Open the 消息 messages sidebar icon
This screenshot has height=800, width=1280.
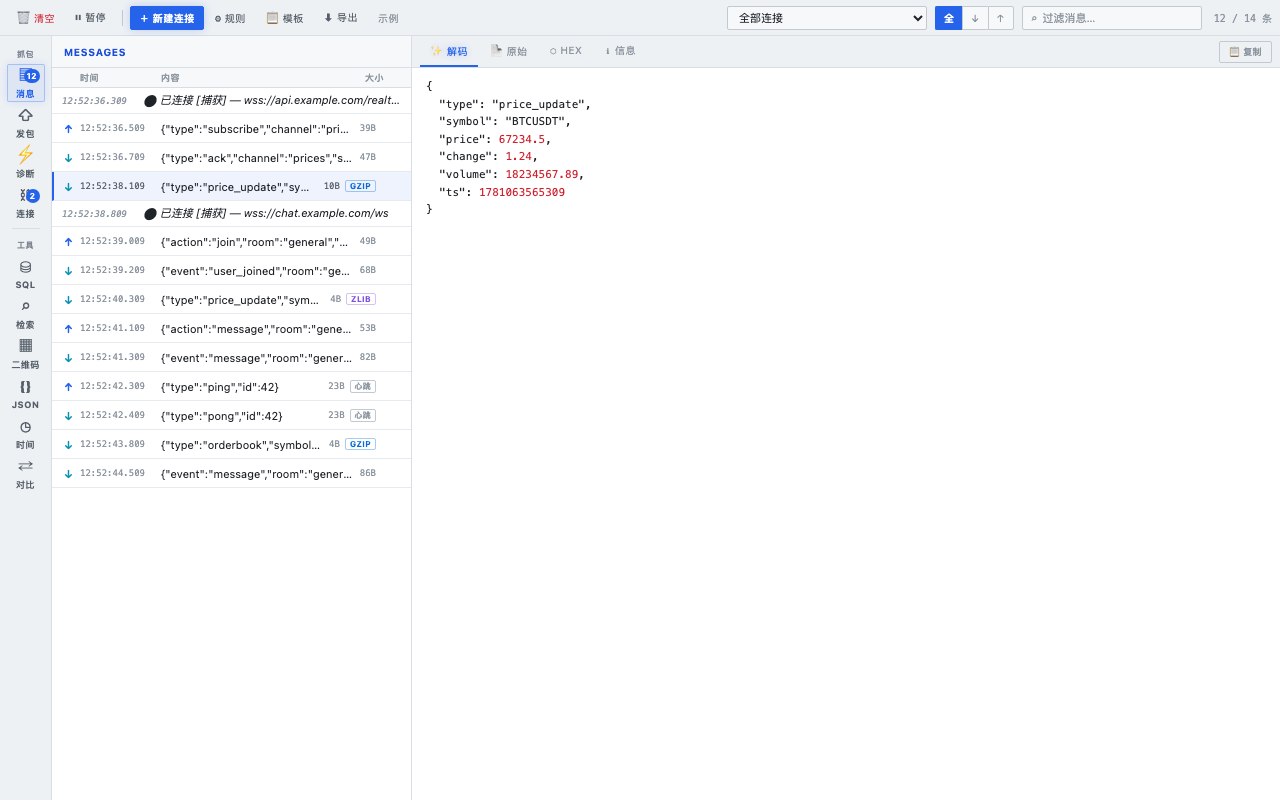coord(26,83)
